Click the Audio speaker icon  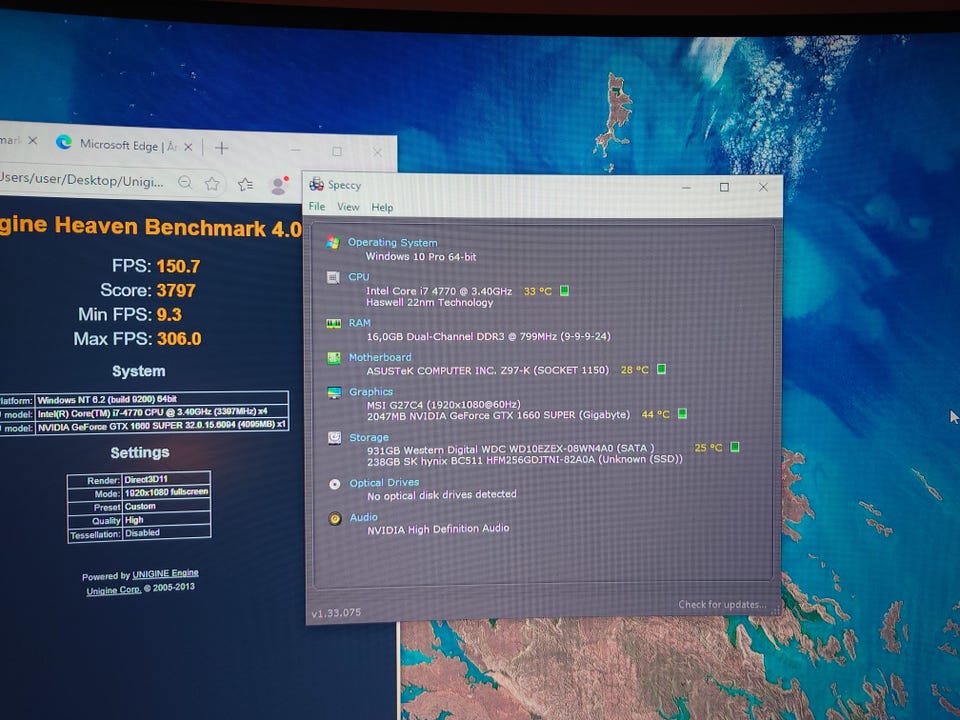(334, 518)
